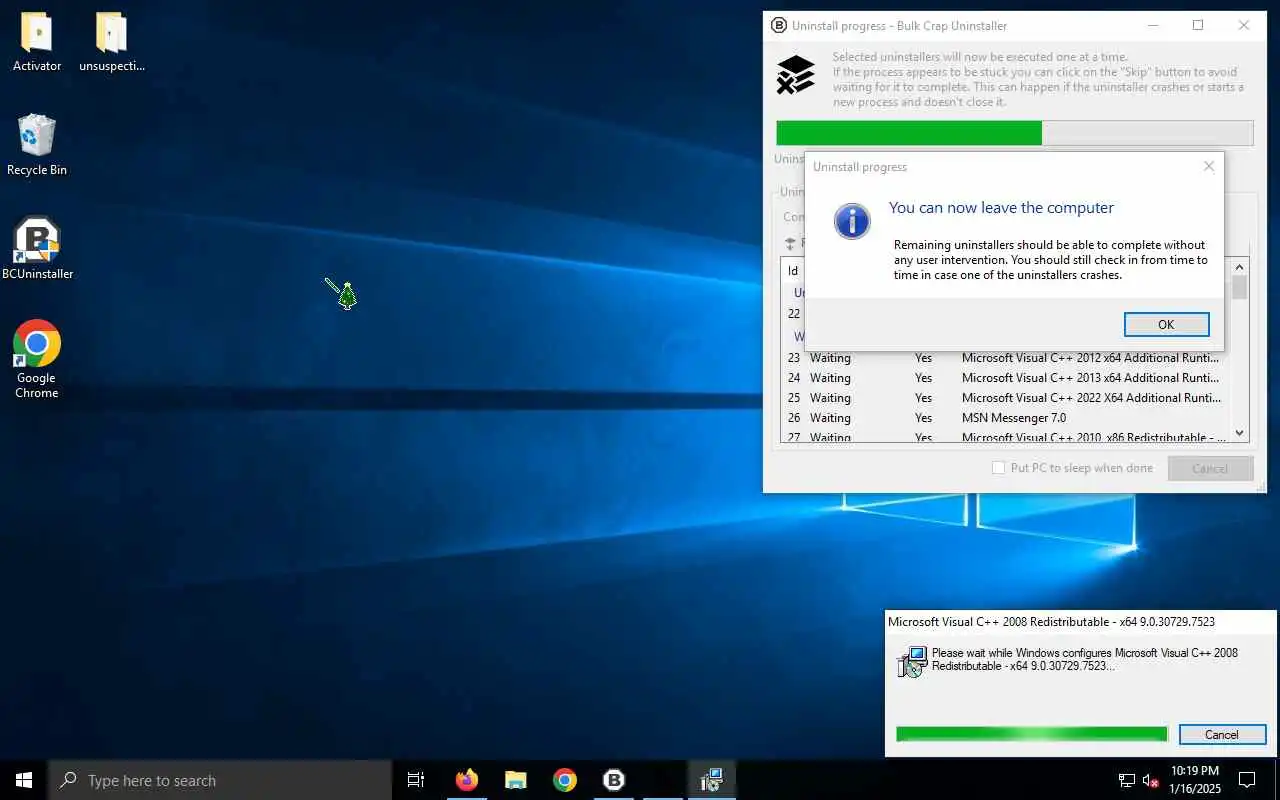
Task: Click the network icon in system tray
Action: tap(1127, 780)
